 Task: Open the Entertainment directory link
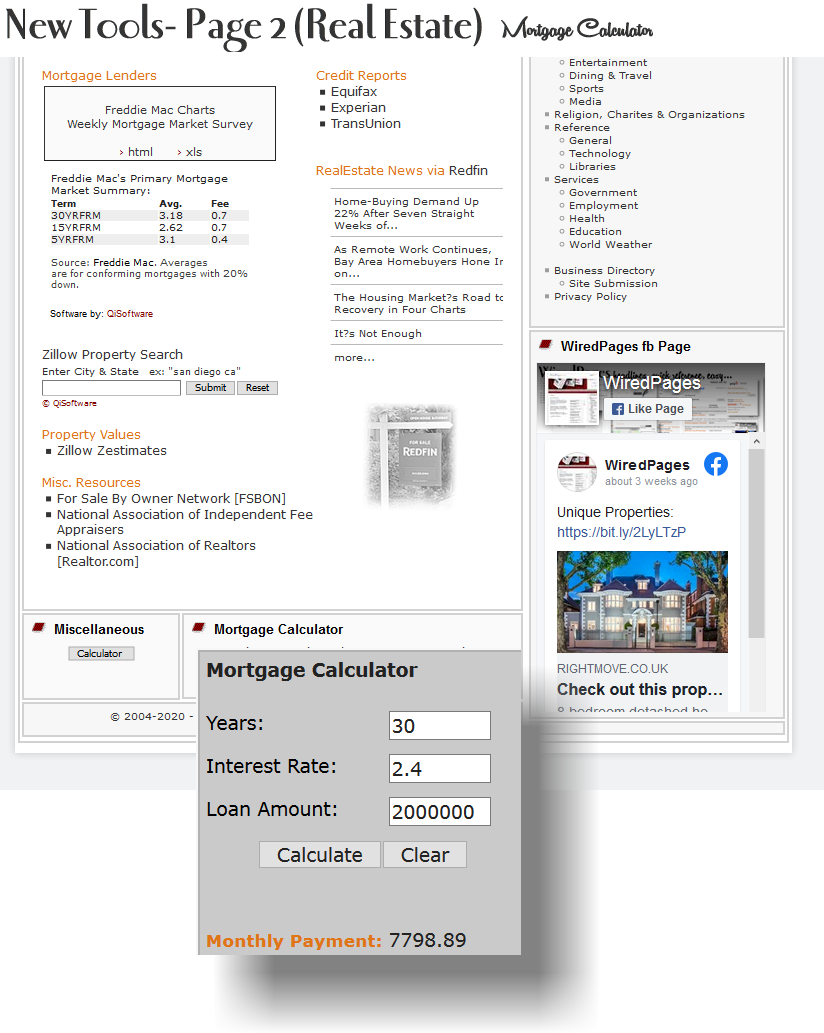tap(608, 63)
